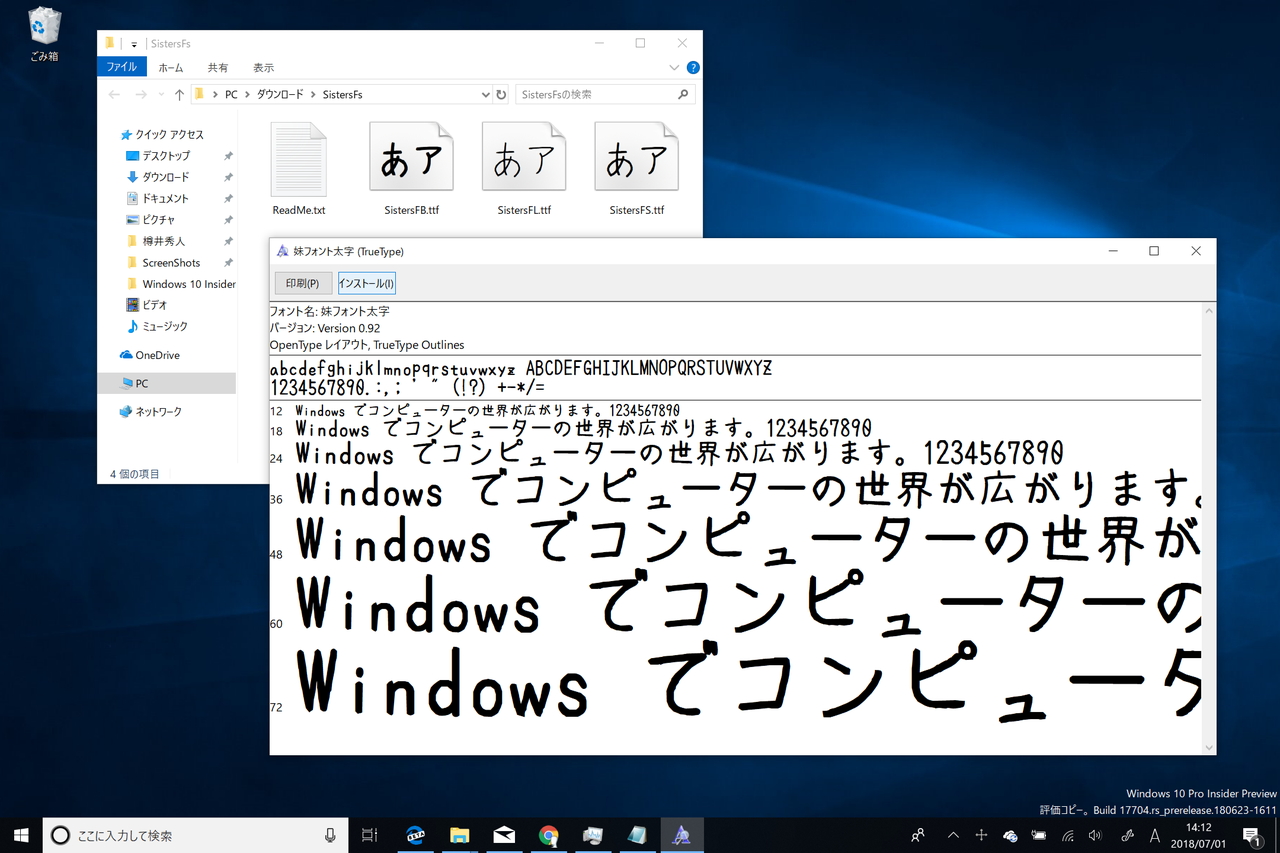This screenshot has height=853, width=1280.
Task: Unpin ドキュメント from Quick access
Action: pyautogui.click(x=226, y=198)
